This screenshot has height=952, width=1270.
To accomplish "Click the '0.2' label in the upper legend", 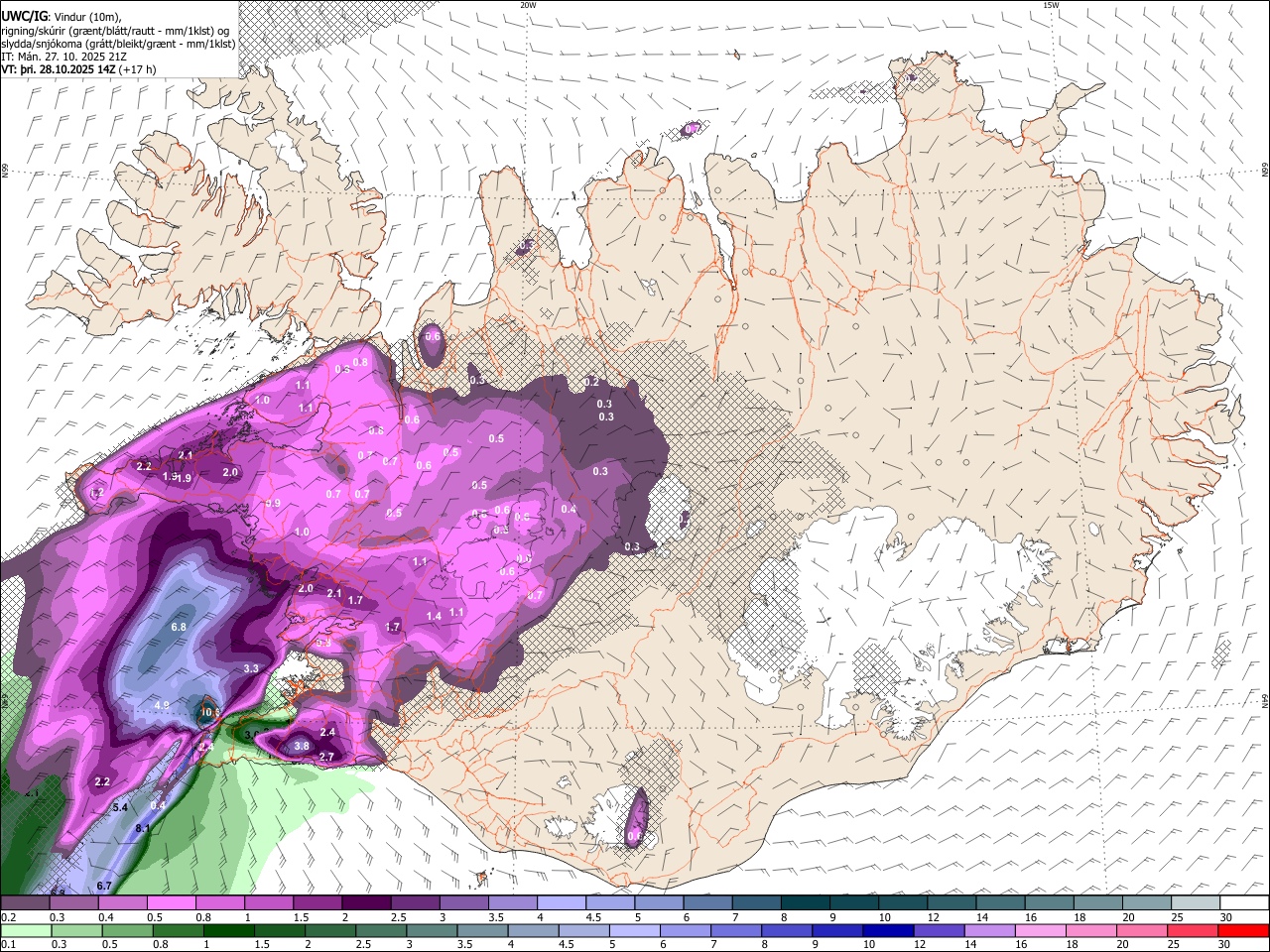I will click(x=8, y=917).
